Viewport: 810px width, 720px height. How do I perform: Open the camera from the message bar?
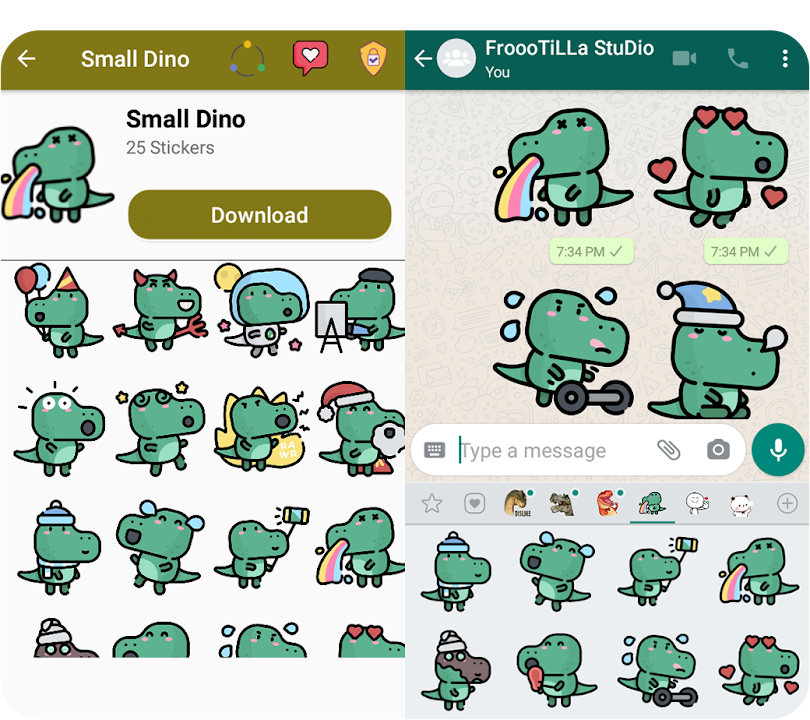coord(718,450)
